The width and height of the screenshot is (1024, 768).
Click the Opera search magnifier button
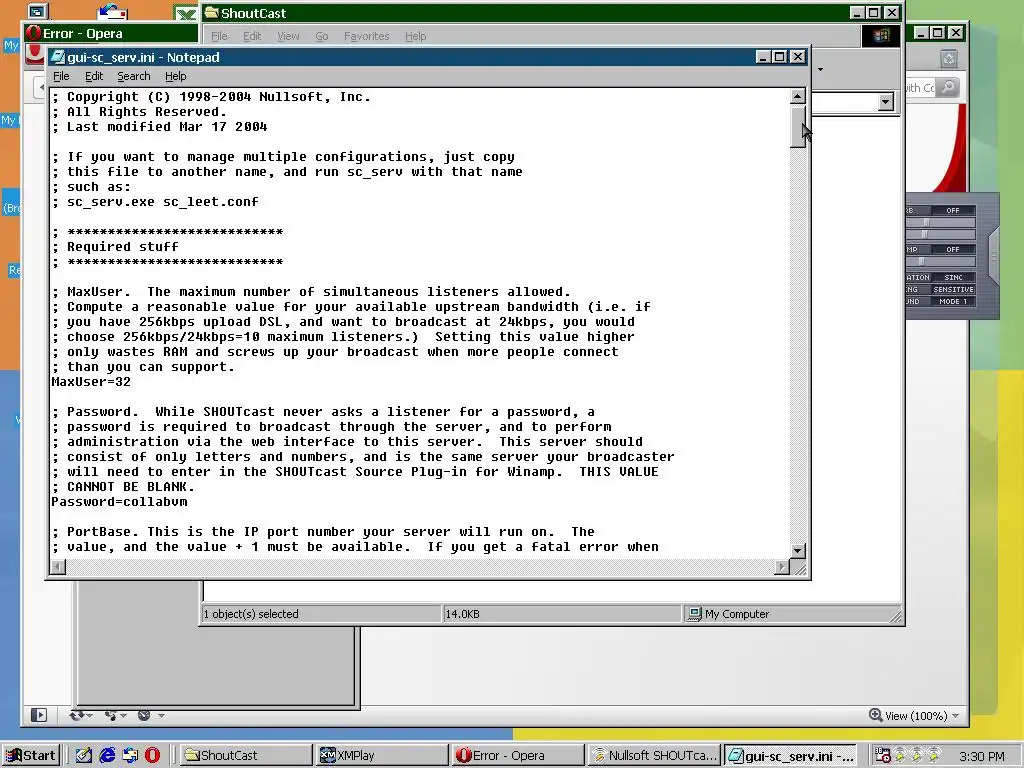948,87
